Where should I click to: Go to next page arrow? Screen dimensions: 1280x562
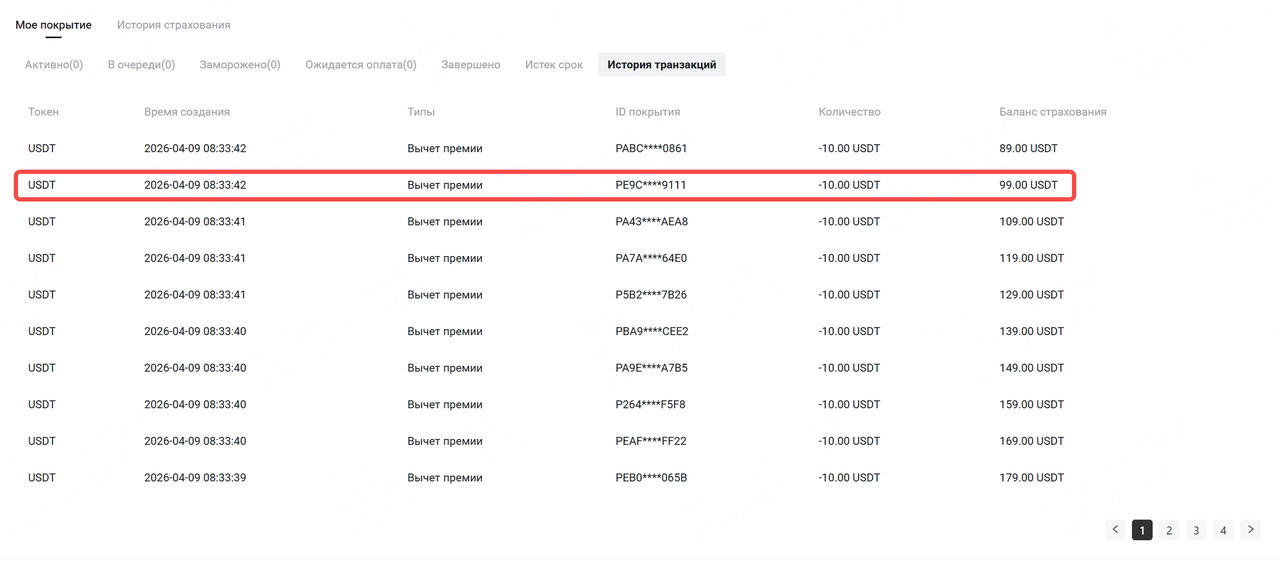(1250, 530)
